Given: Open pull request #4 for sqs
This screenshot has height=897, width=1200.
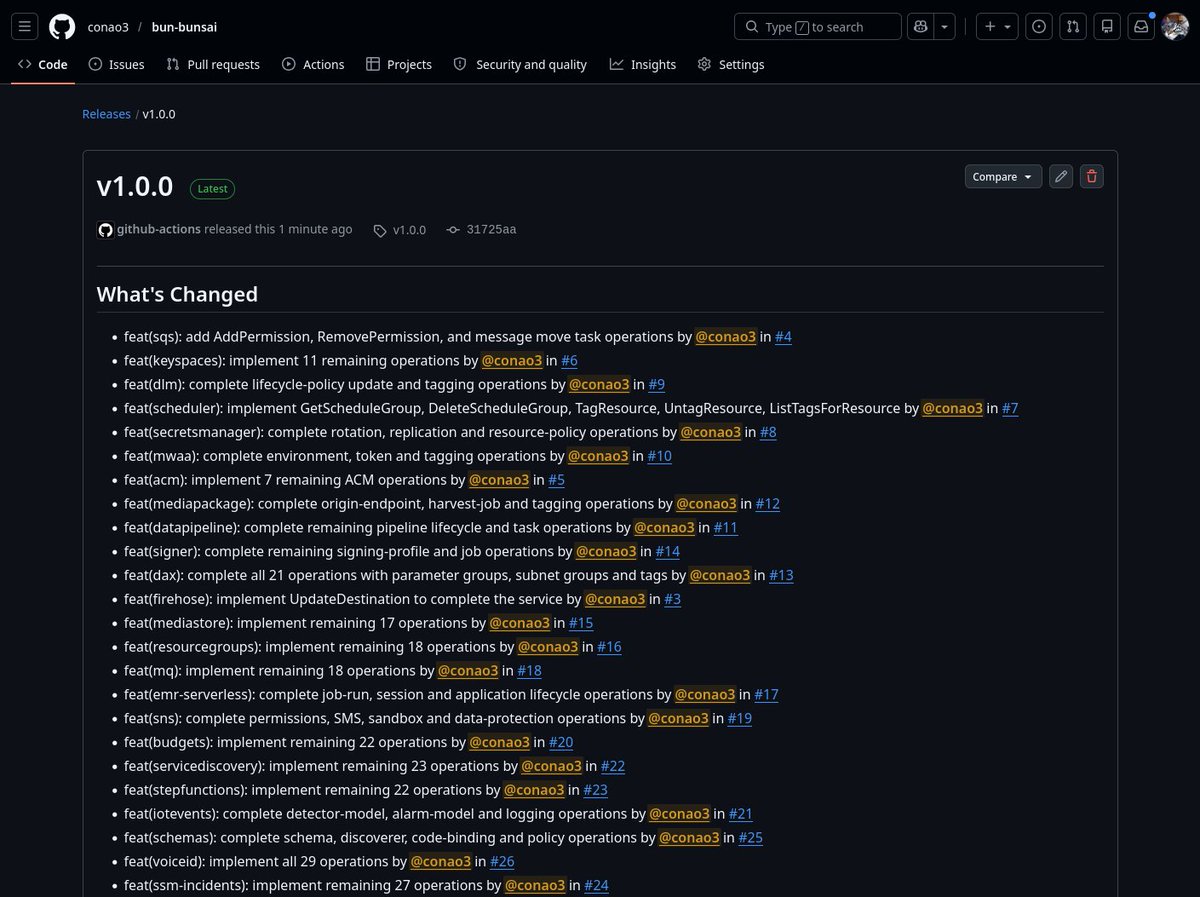Looking at the screenshot, I should tap(783, 337).
